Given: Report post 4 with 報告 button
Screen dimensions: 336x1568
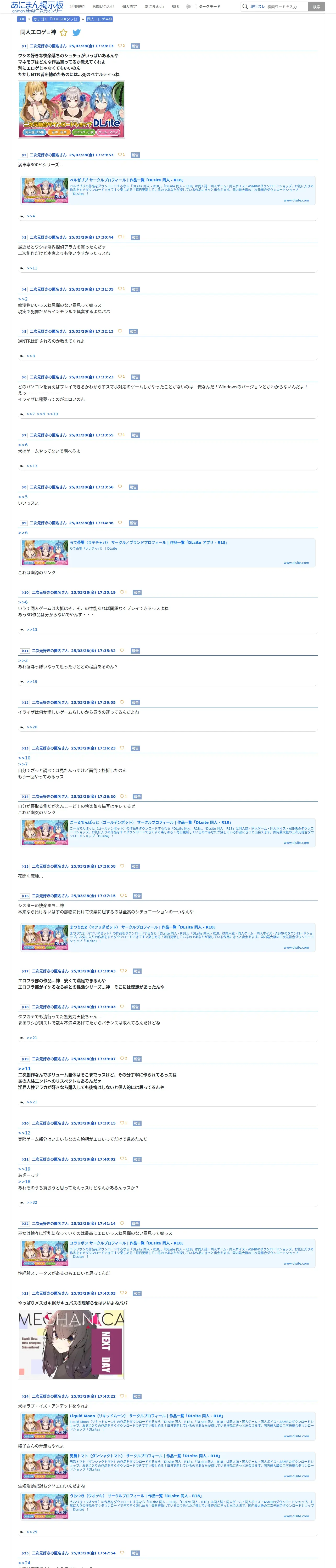Looking at the screenshot, I should click(135, 289).
